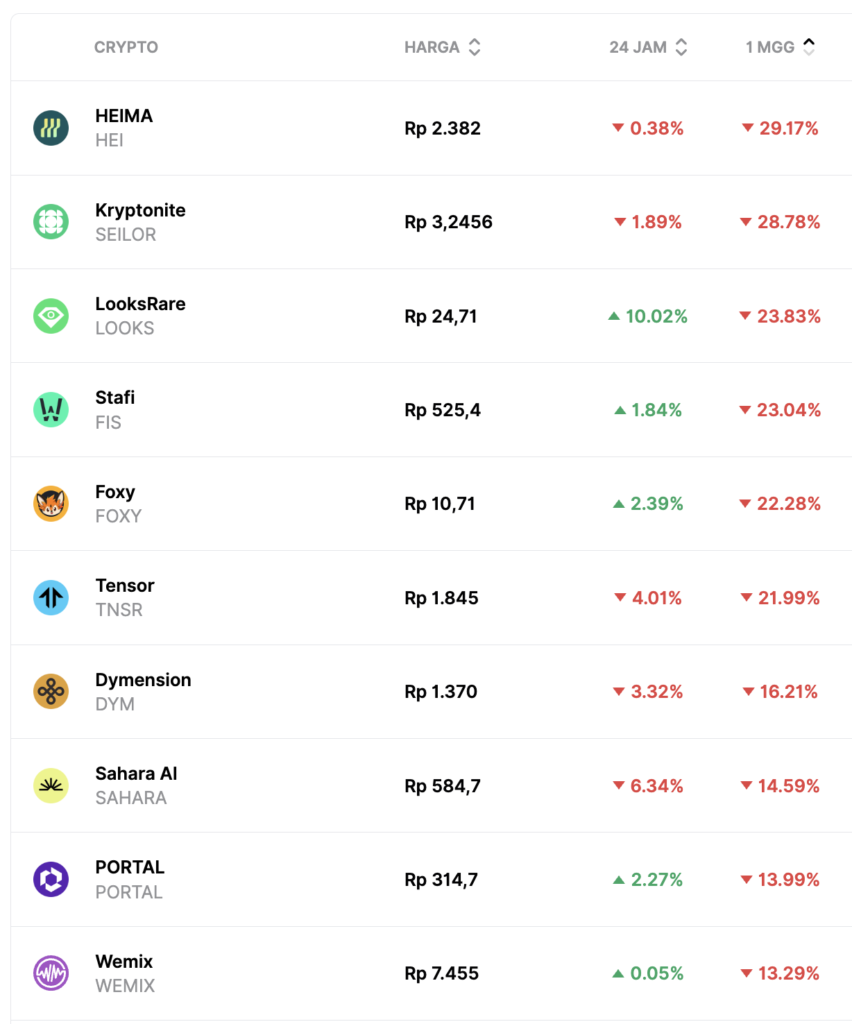Click the Tensor price Rp 1.845
Viewport: 852px width, 1024px height.
tap(441, 598)
